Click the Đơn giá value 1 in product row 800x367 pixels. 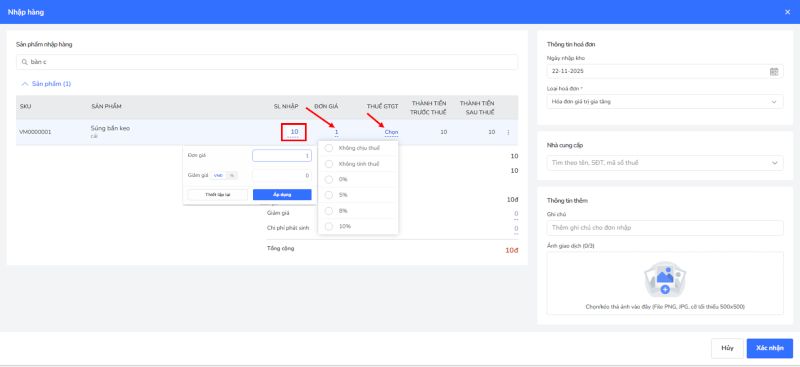[x=336, y=132]
